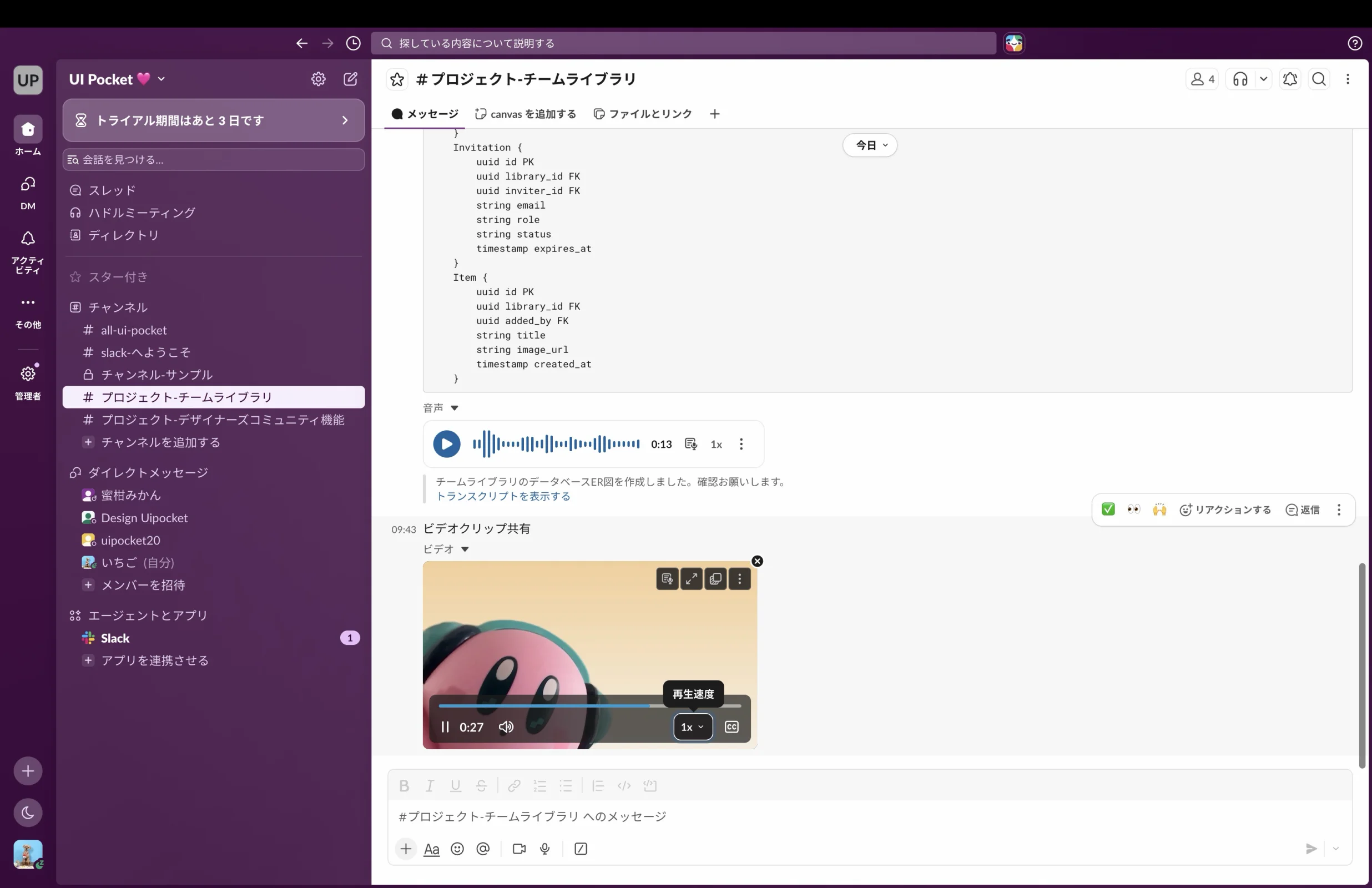Screen dimensions: 1372x888
Task: Toggle video closed captions
Action: (732, 728)
